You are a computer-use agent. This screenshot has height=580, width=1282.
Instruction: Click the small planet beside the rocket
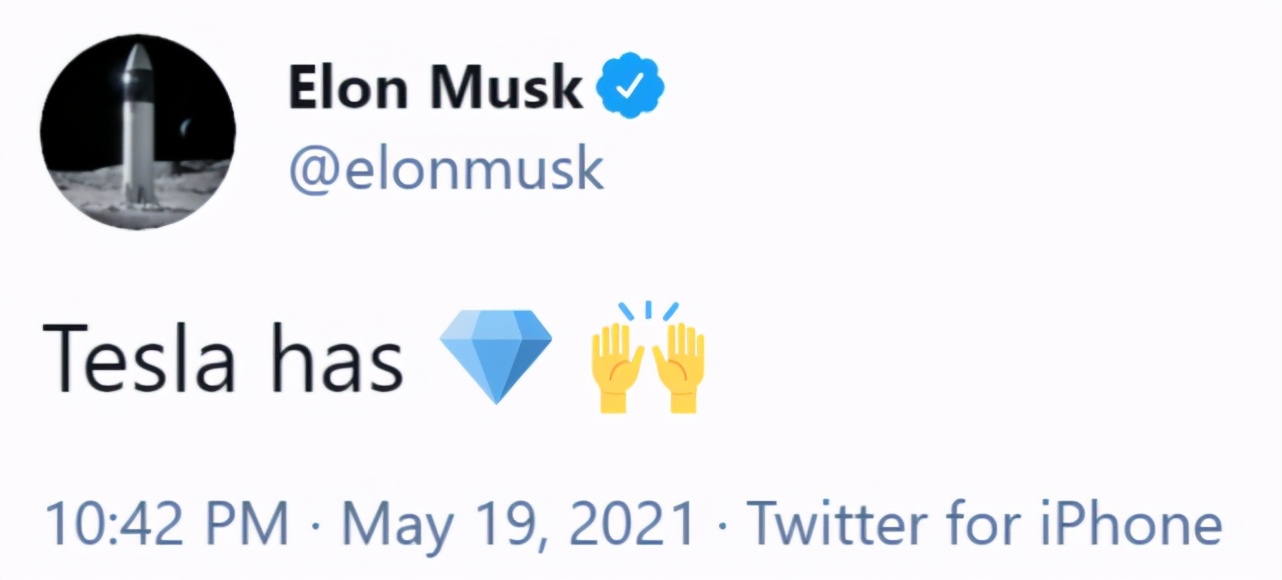click(x=187, y=129)
